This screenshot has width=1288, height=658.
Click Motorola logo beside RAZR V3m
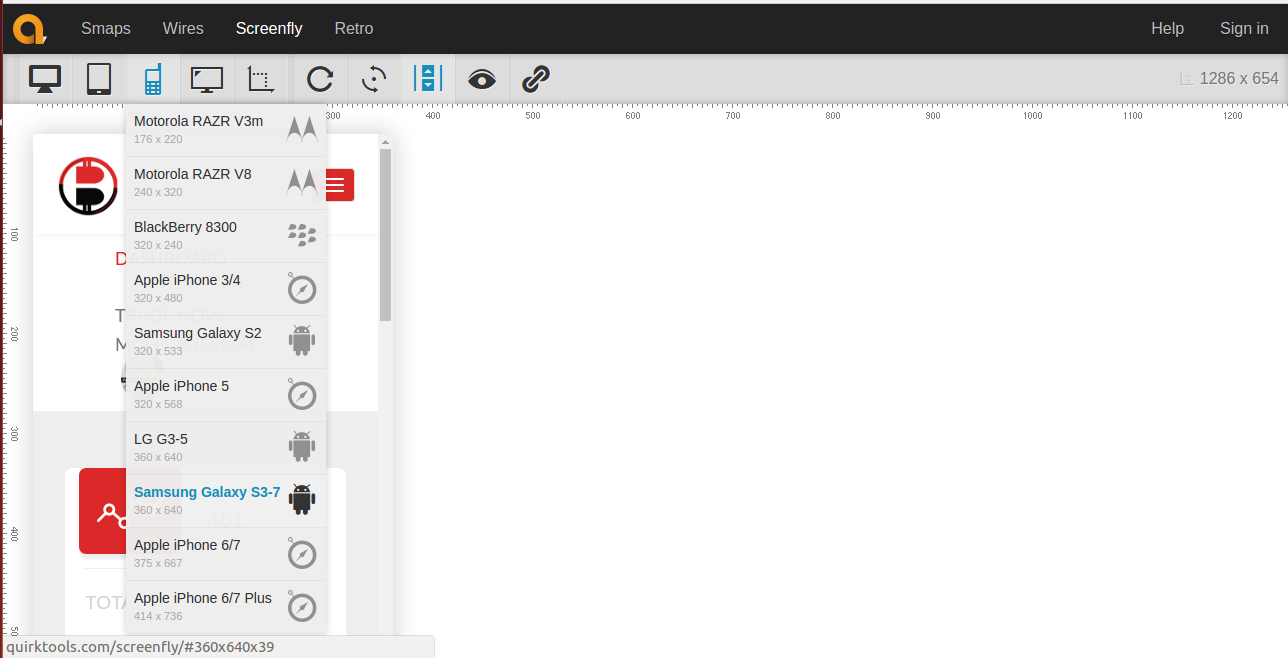(302, 130)
